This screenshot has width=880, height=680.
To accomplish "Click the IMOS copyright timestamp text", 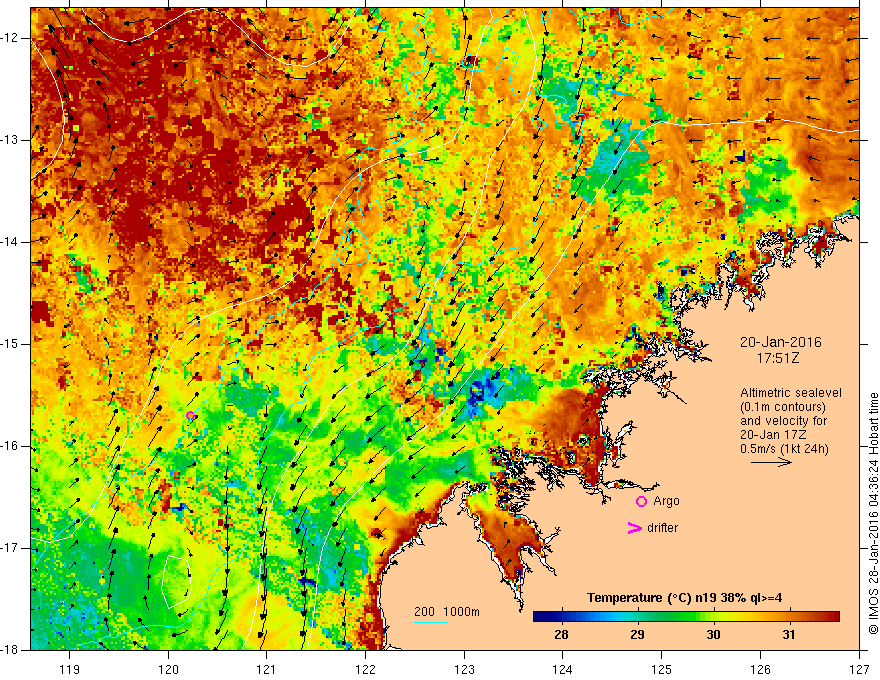I will (x=873, y=513).
